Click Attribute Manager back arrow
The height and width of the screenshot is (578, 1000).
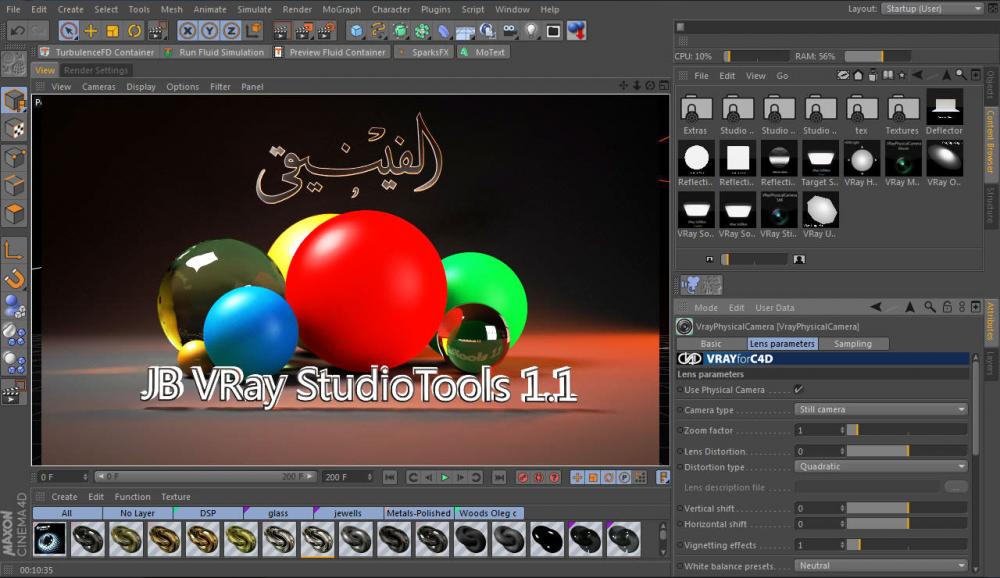876,307
